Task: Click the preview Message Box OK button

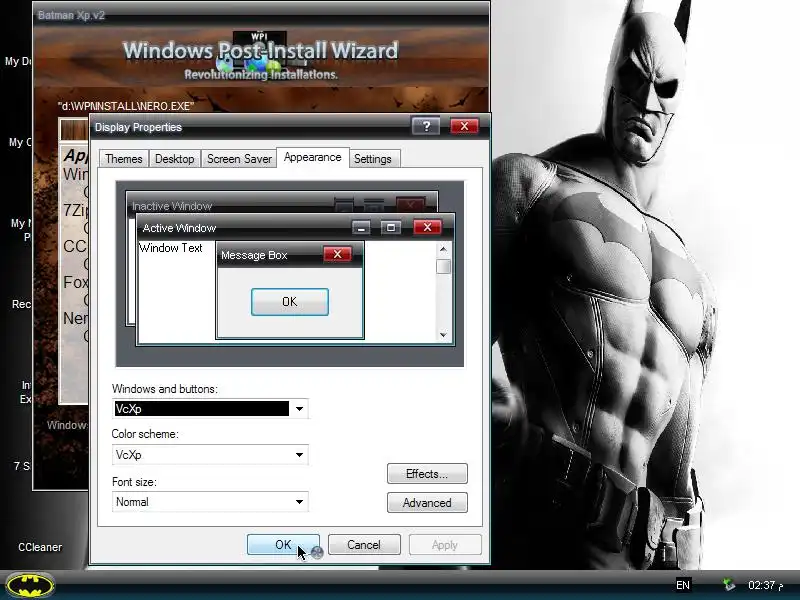Action: (290, 302)
